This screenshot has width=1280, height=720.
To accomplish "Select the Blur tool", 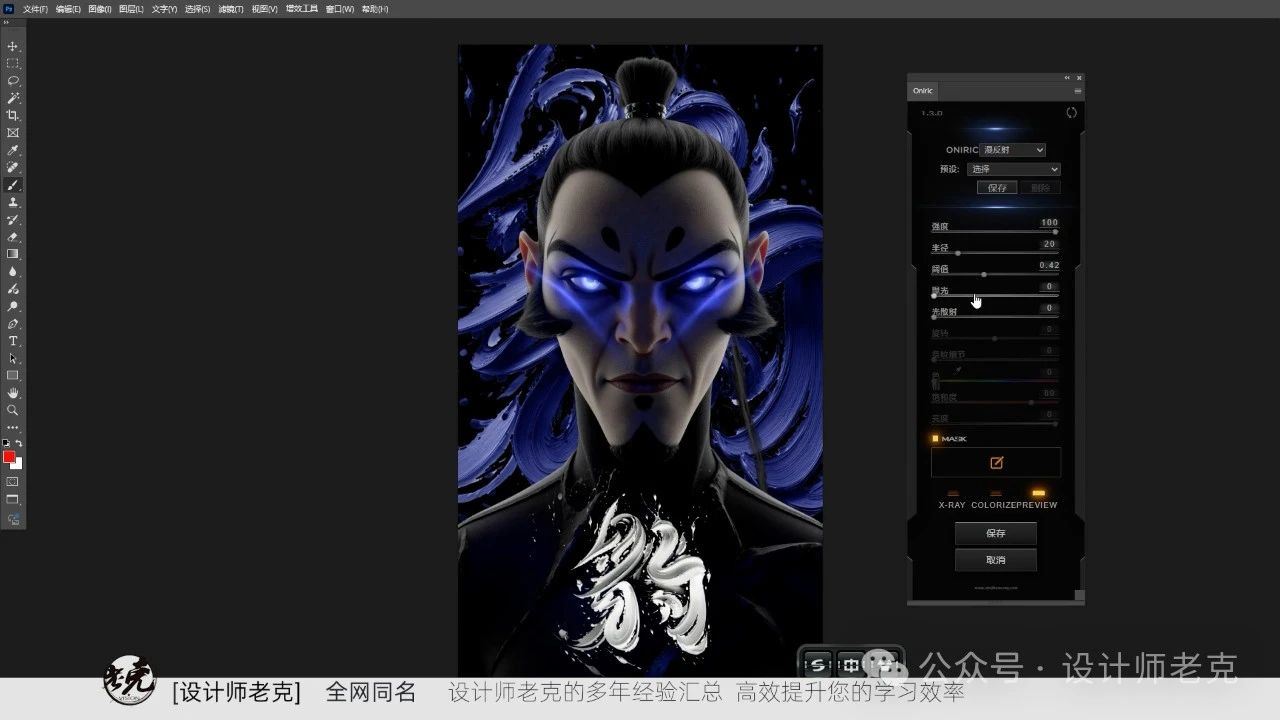I will (x=13, y=271).
